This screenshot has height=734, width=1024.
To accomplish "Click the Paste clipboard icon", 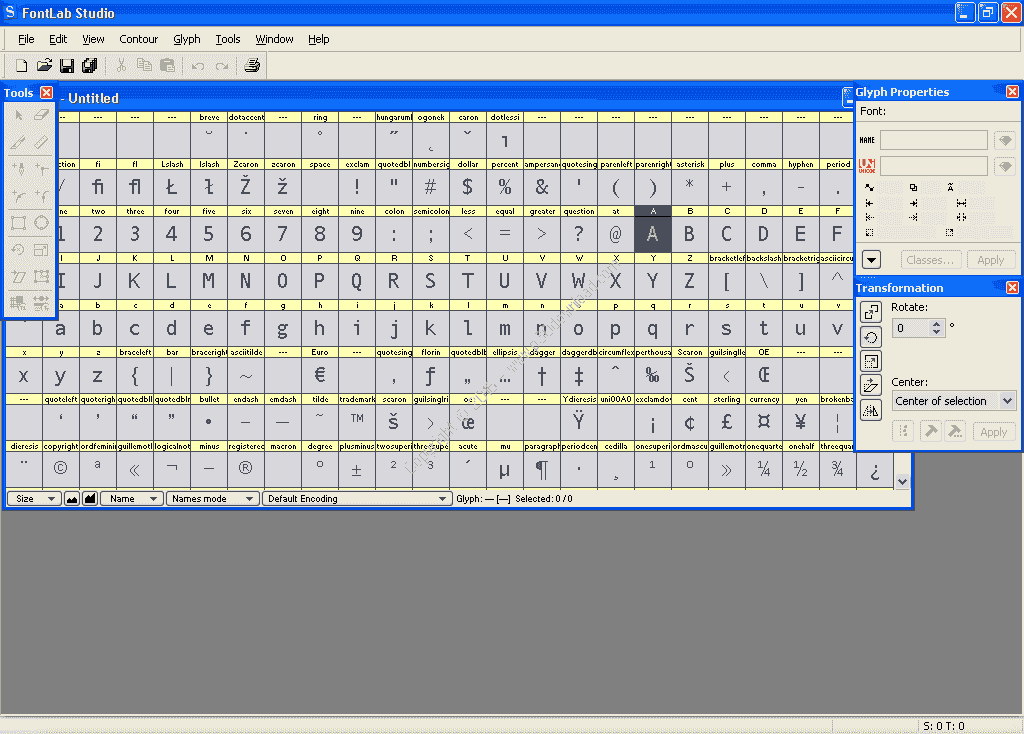I will [x=167, y=65].
